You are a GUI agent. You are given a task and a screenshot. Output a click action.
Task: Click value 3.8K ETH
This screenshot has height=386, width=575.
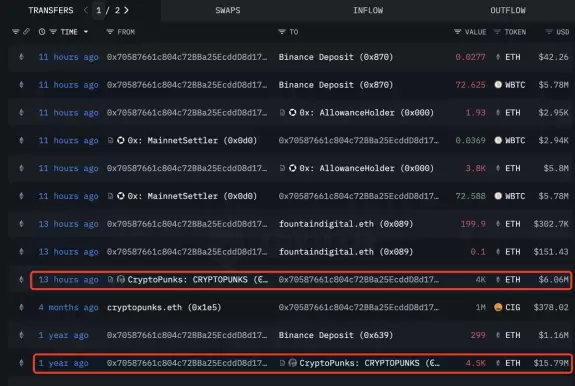[x=475, y=168]
